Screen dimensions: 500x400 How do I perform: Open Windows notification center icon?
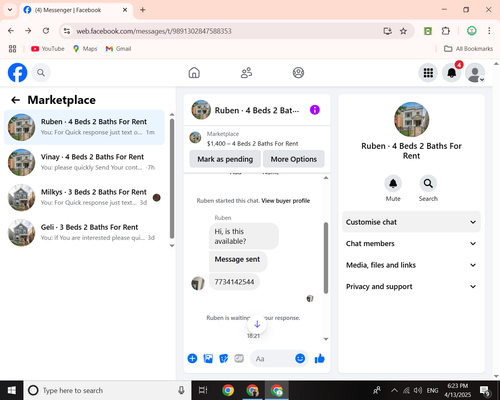(x=485, y=390)
